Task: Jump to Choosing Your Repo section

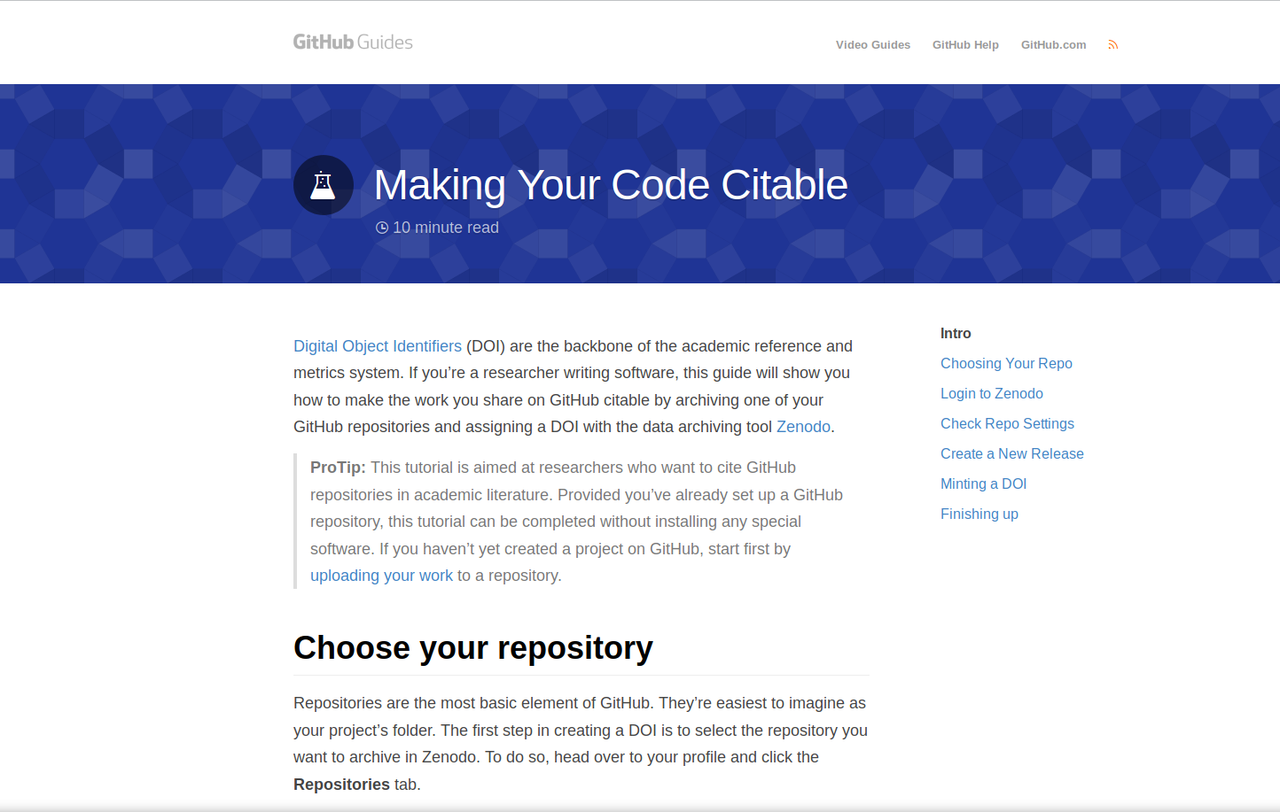Action: point(1006,363)
